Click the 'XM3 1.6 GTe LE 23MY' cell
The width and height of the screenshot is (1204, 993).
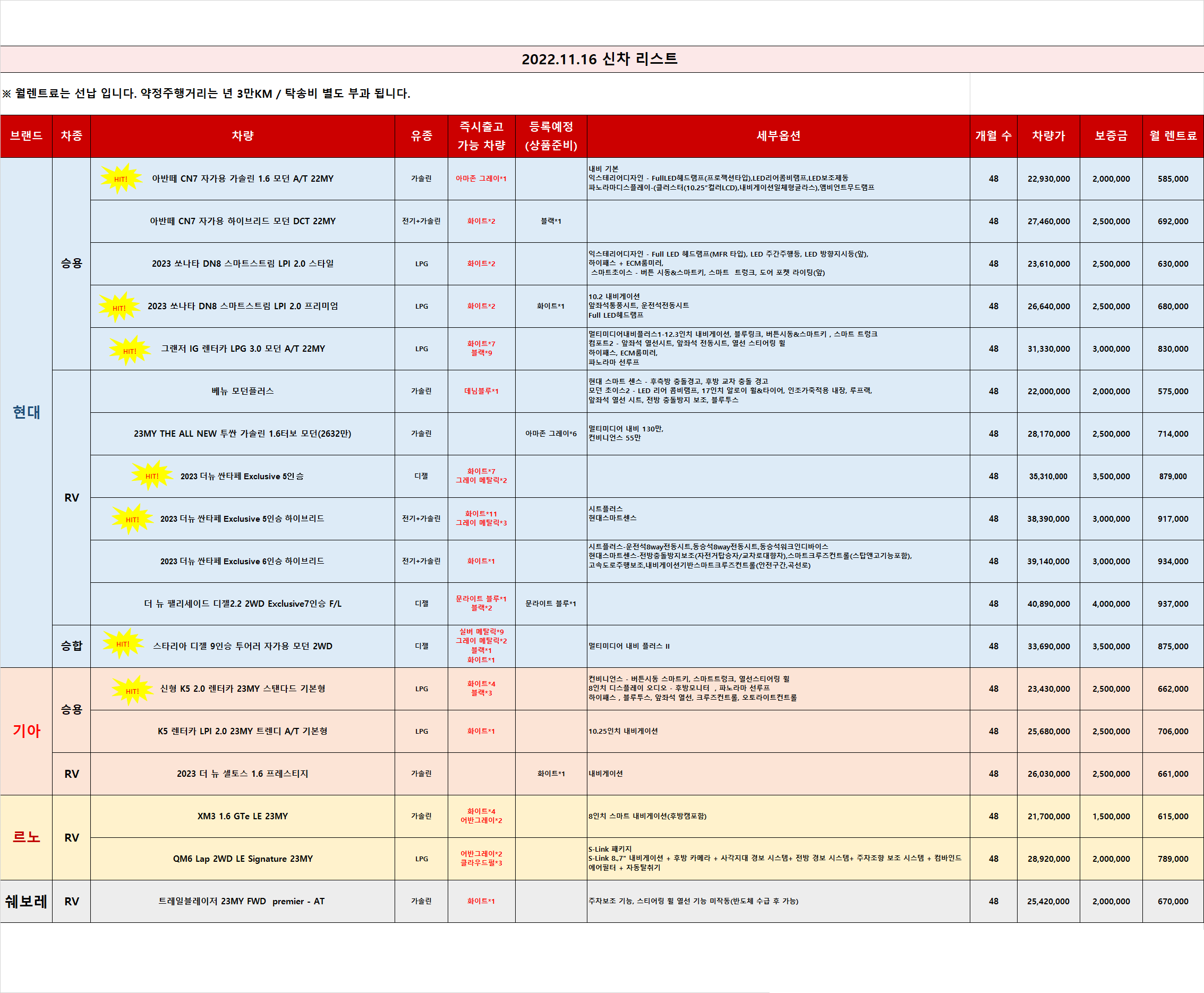click(242, 816)
